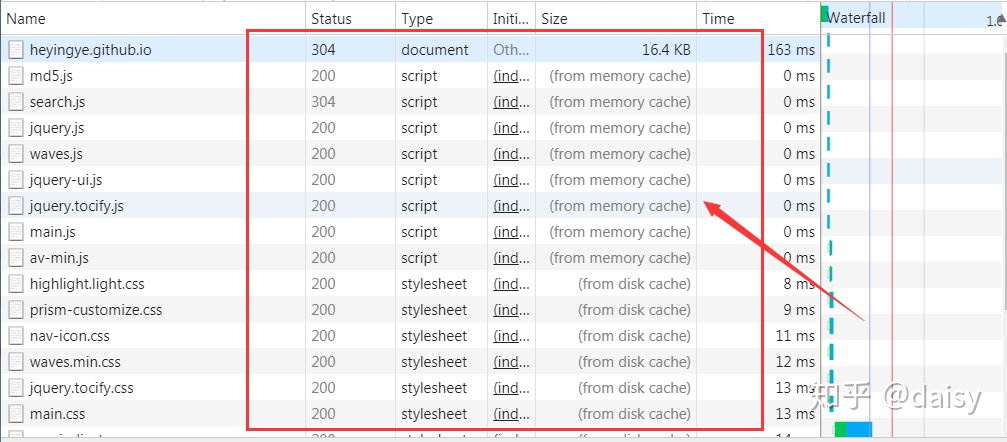Open initiator link for waves.min.css request
1007x442 pixels.
click(x=511, y=362)
